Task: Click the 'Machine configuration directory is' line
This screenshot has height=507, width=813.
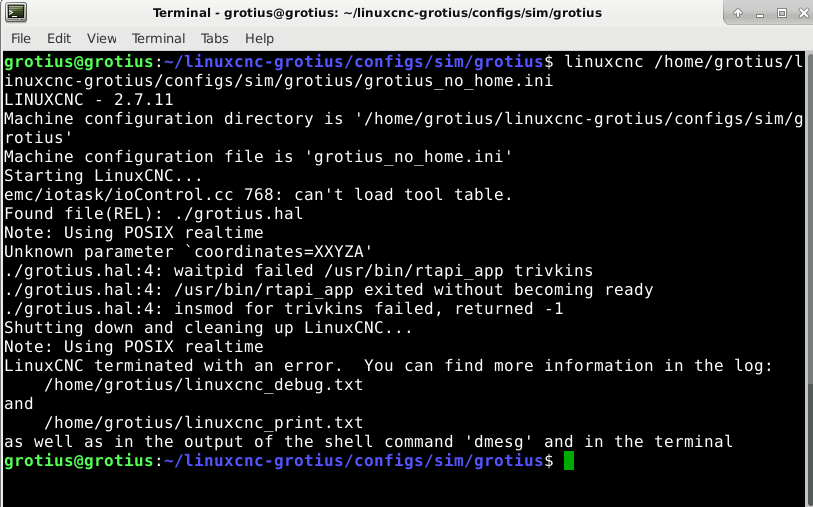Action: pyautogui.click(x=403, y=128)
